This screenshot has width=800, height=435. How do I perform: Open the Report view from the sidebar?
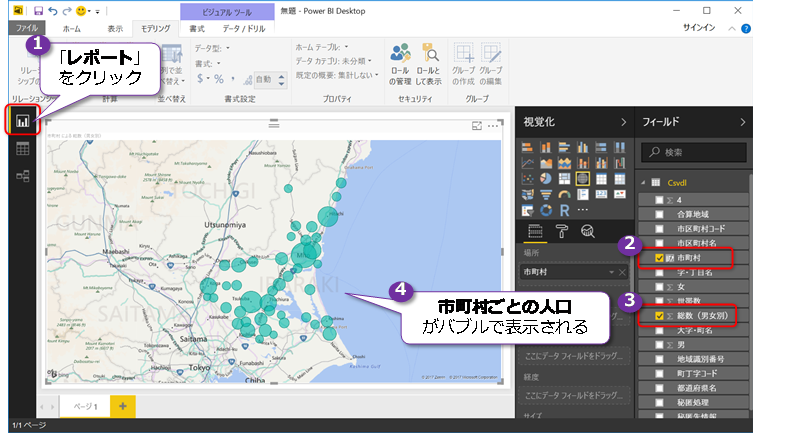[22, 121]
